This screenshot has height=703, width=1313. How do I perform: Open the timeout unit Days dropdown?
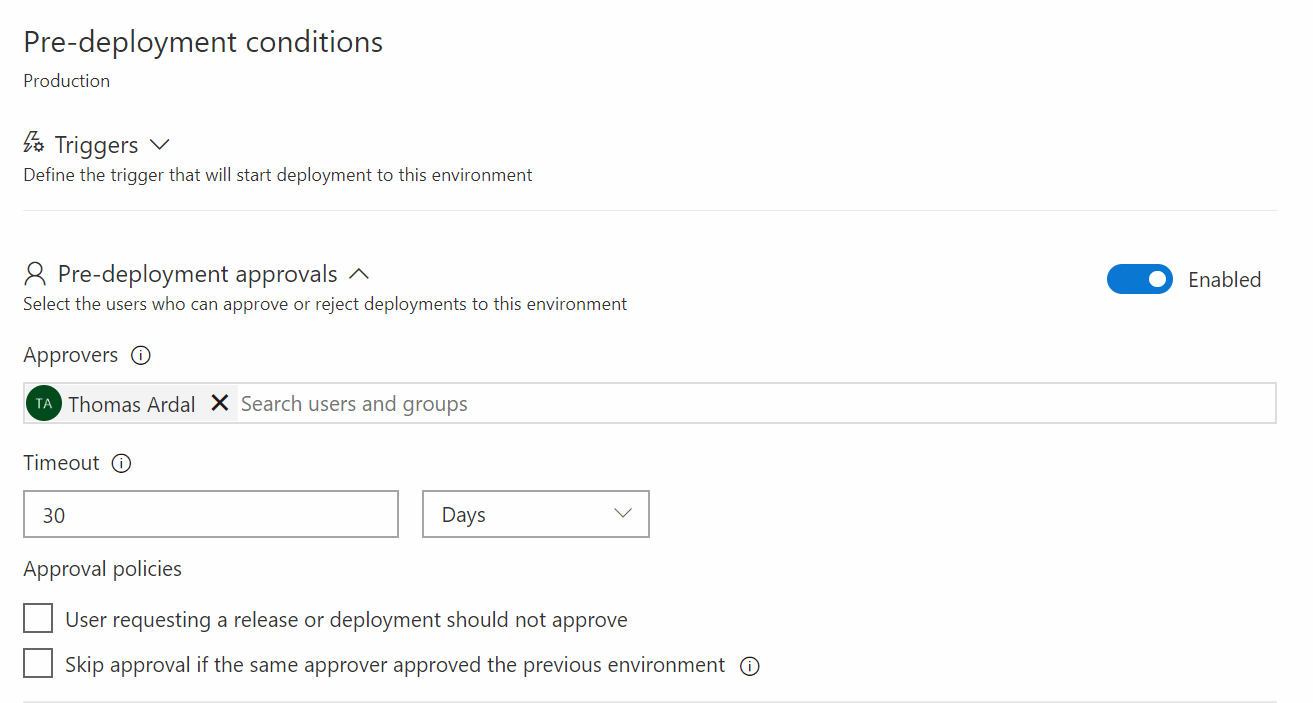tap(535, 514)
